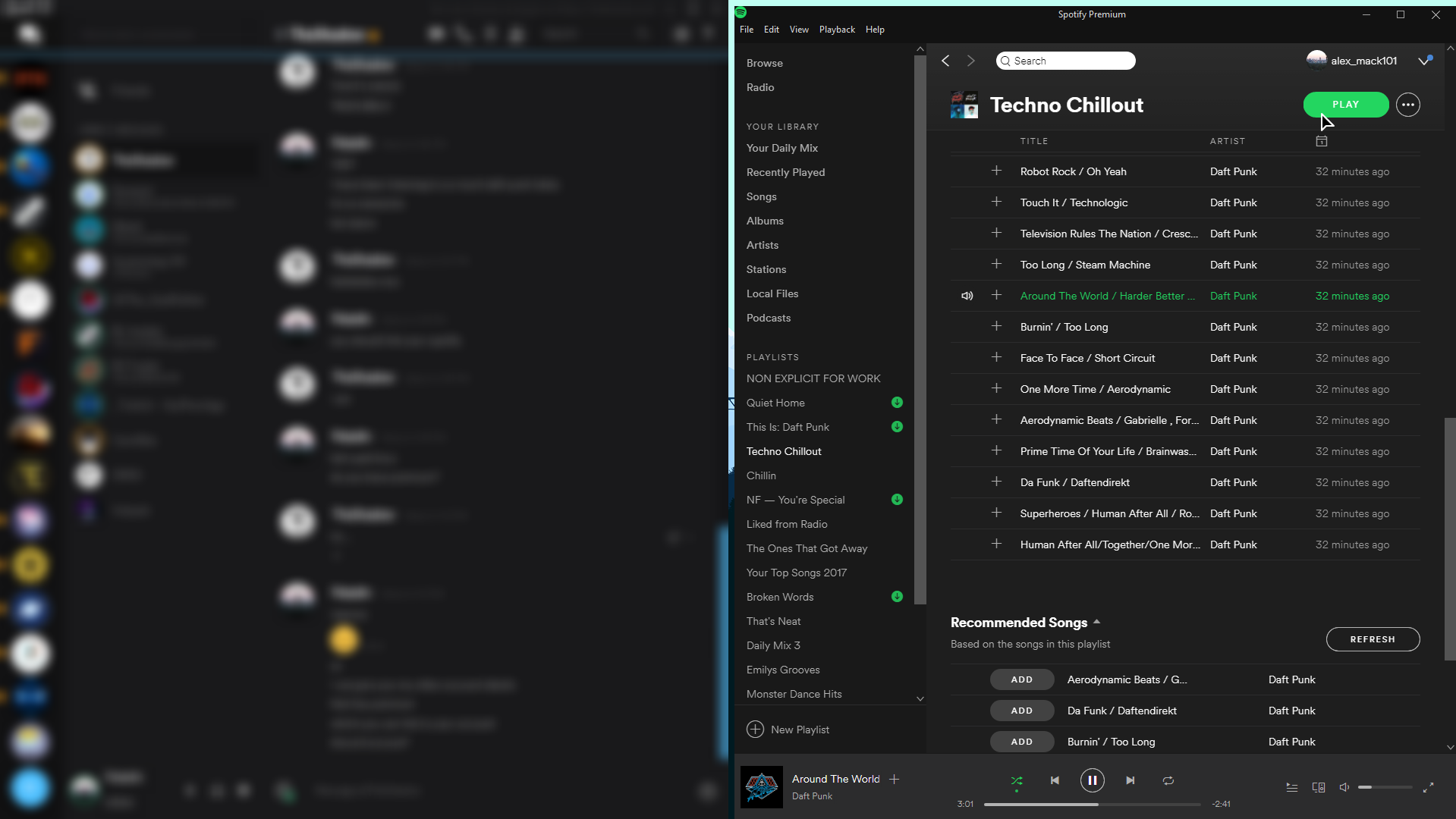Open the play queue
1456x819 pixels.
(x=1291, y=788)
